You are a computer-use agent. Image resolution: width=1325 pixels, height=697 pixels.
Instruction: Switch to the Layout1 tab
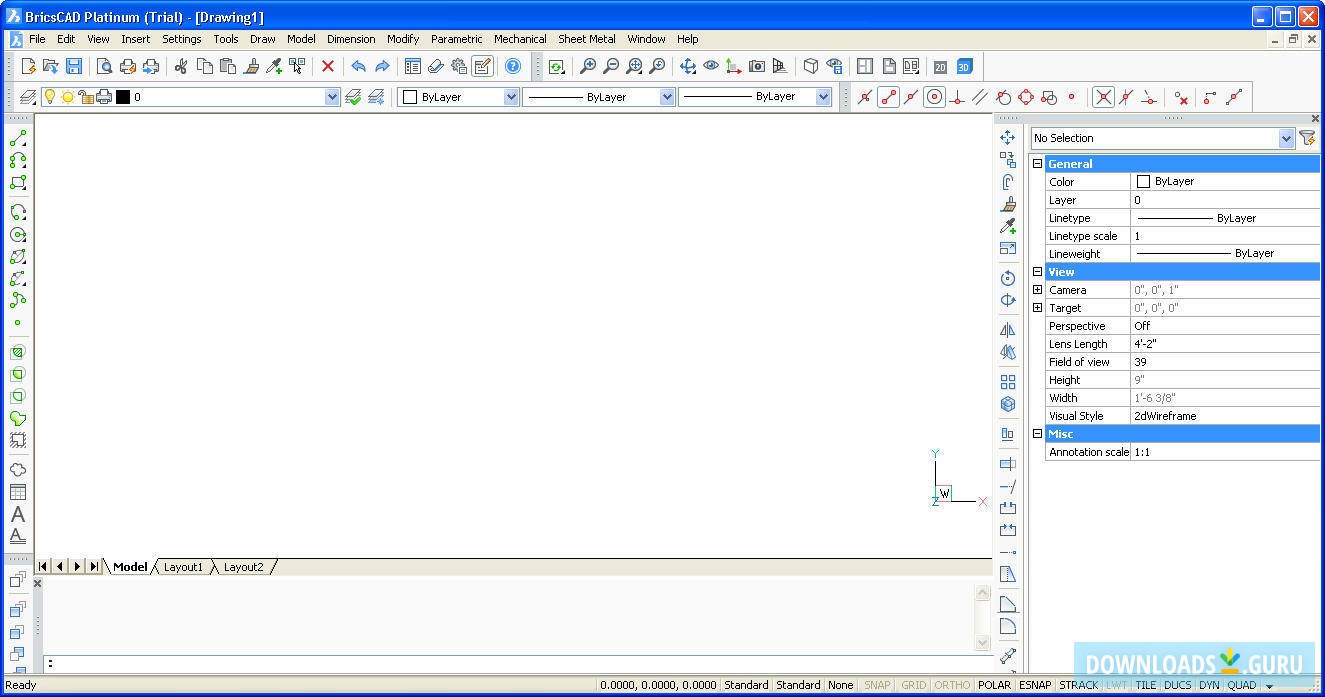point(183,567)
